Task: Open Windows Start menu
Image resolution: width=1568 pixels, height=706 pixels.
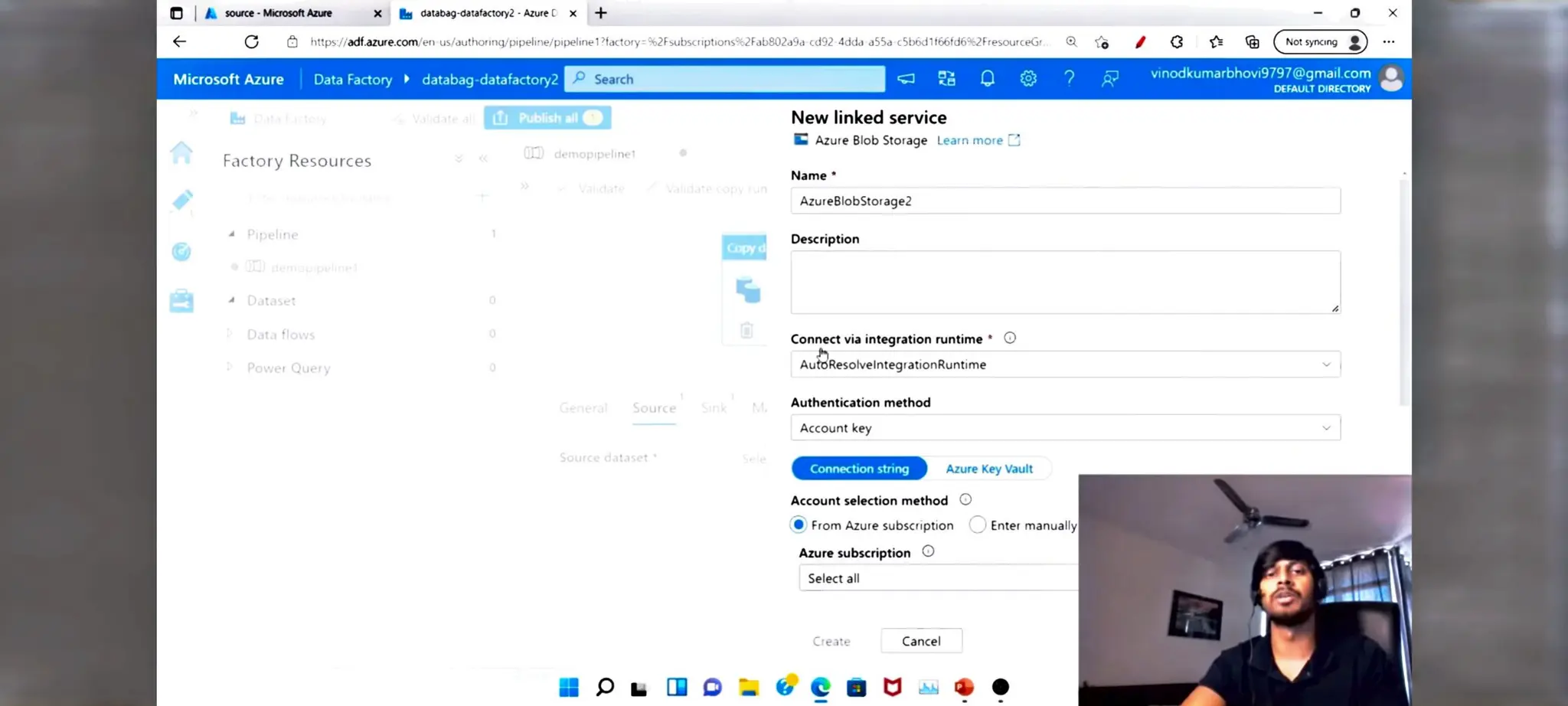Action: [569, 687]
